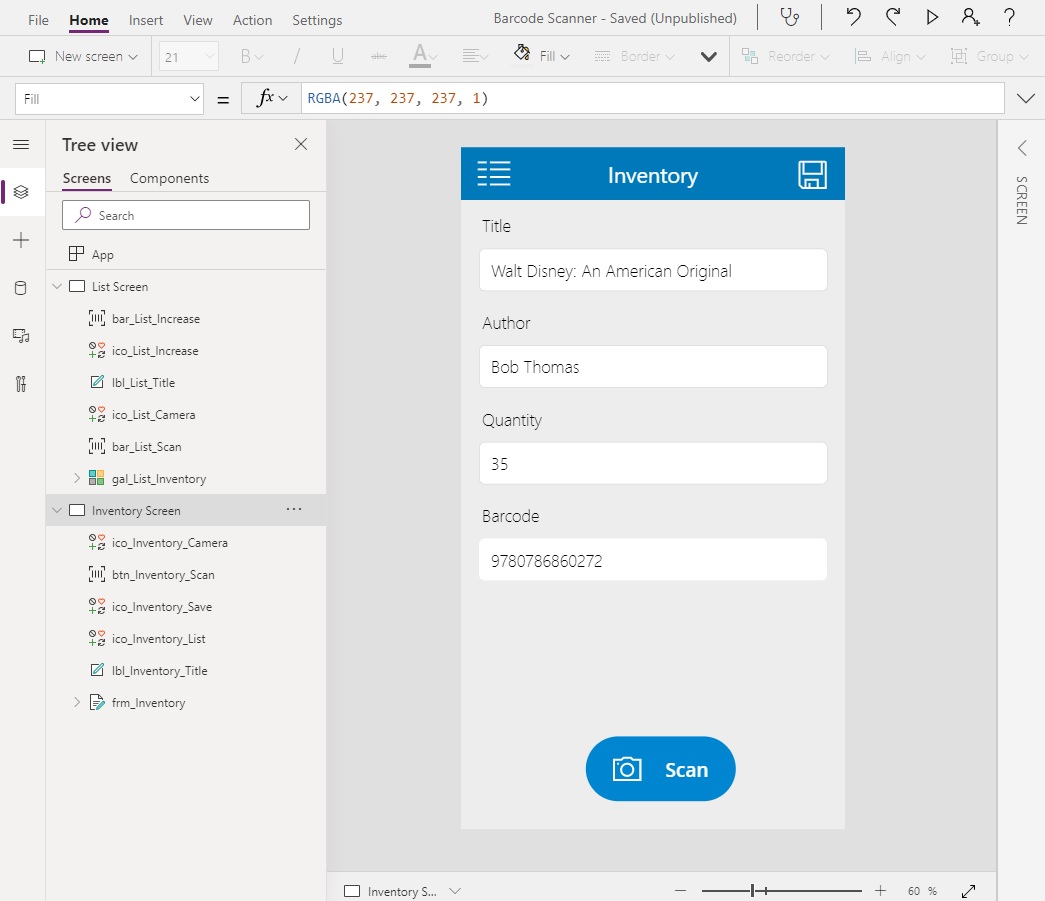Open the Data sources sidebar icon
Image resolution: width=1045 pixels, height=901 pixels.
(21, 289)
